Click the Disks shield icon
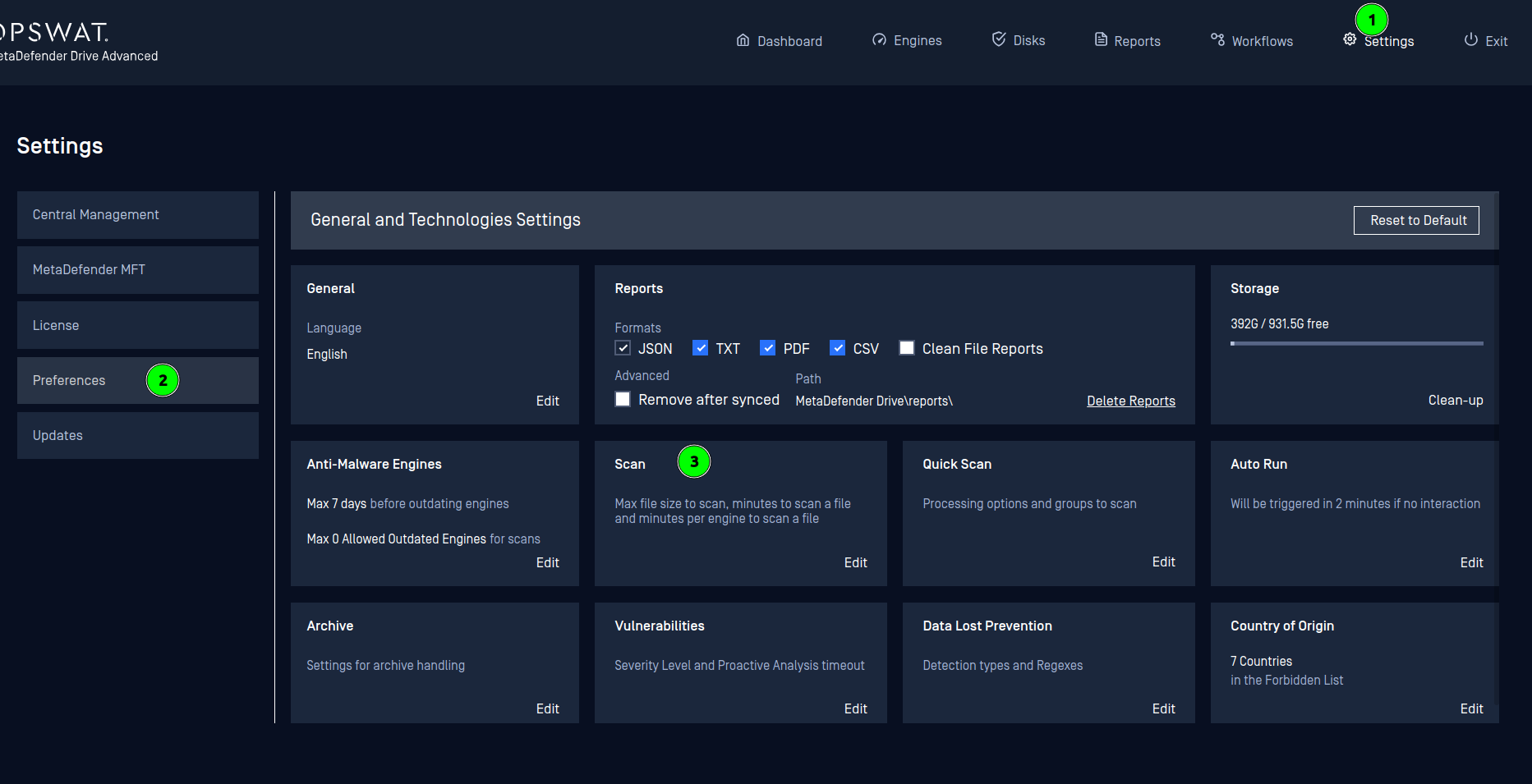This screenshot has height=784, width=1532. click(x=999, y=39)
